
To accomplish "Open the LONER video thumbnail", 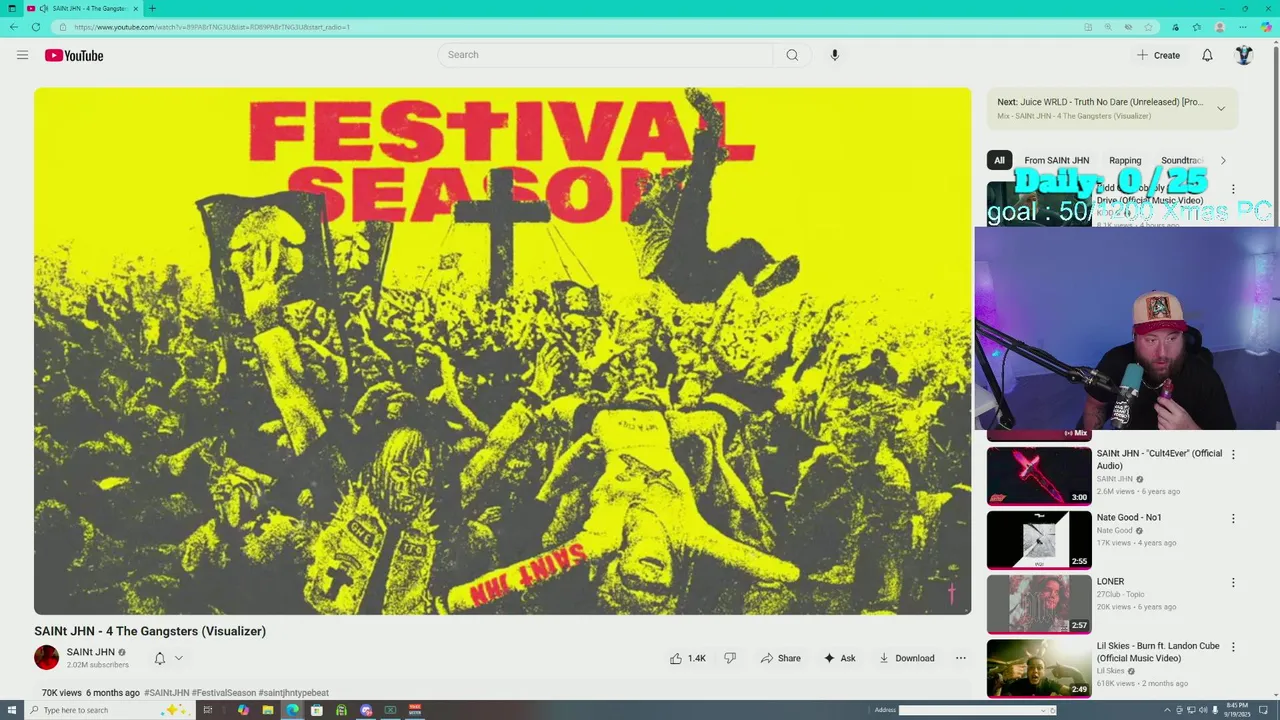I will click(x=1039, y=604).
